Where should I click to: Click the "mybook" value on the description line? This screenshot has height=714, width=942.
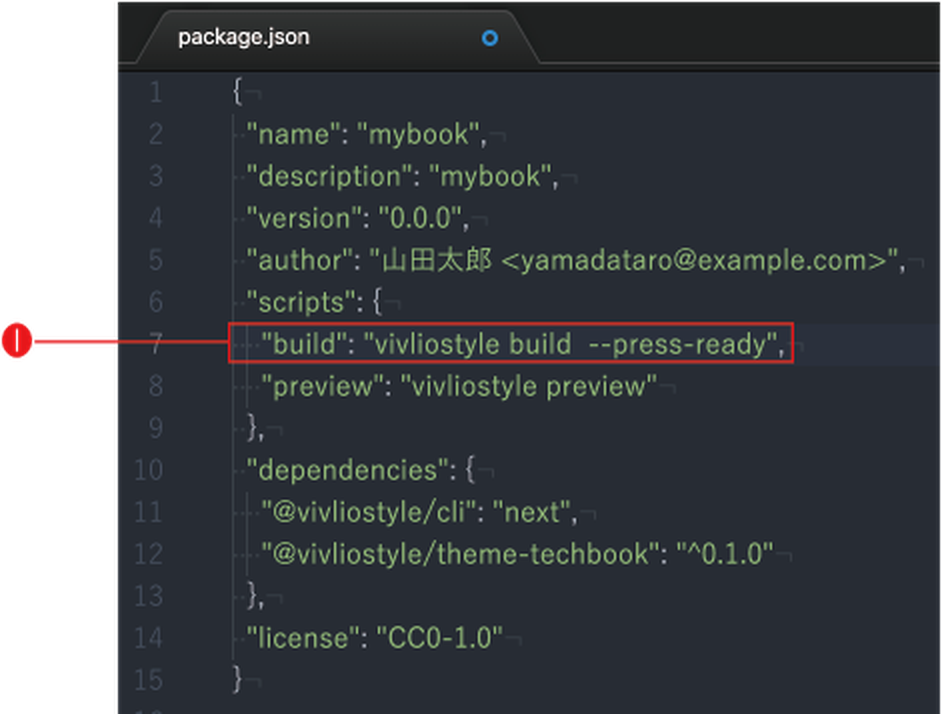491,177
